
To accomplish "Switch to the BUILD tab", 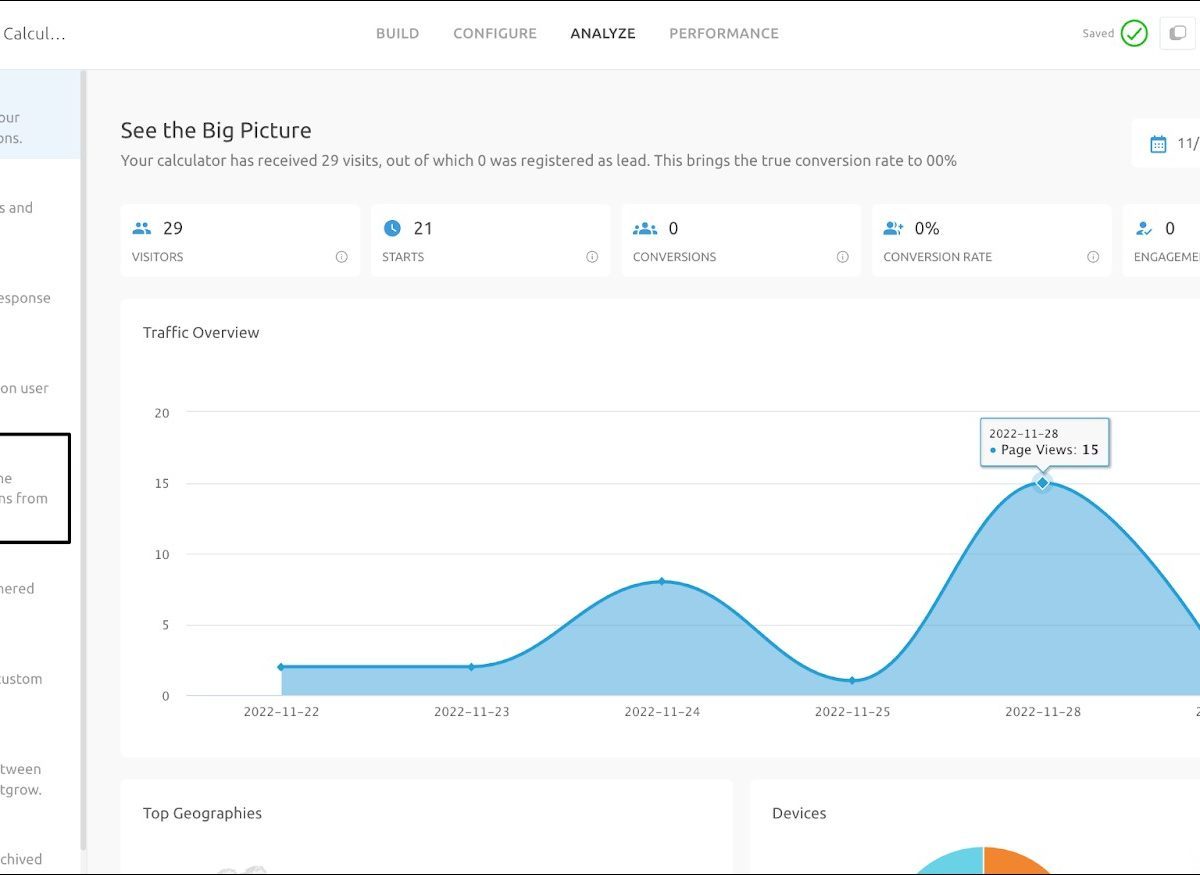I will point(397,34).
